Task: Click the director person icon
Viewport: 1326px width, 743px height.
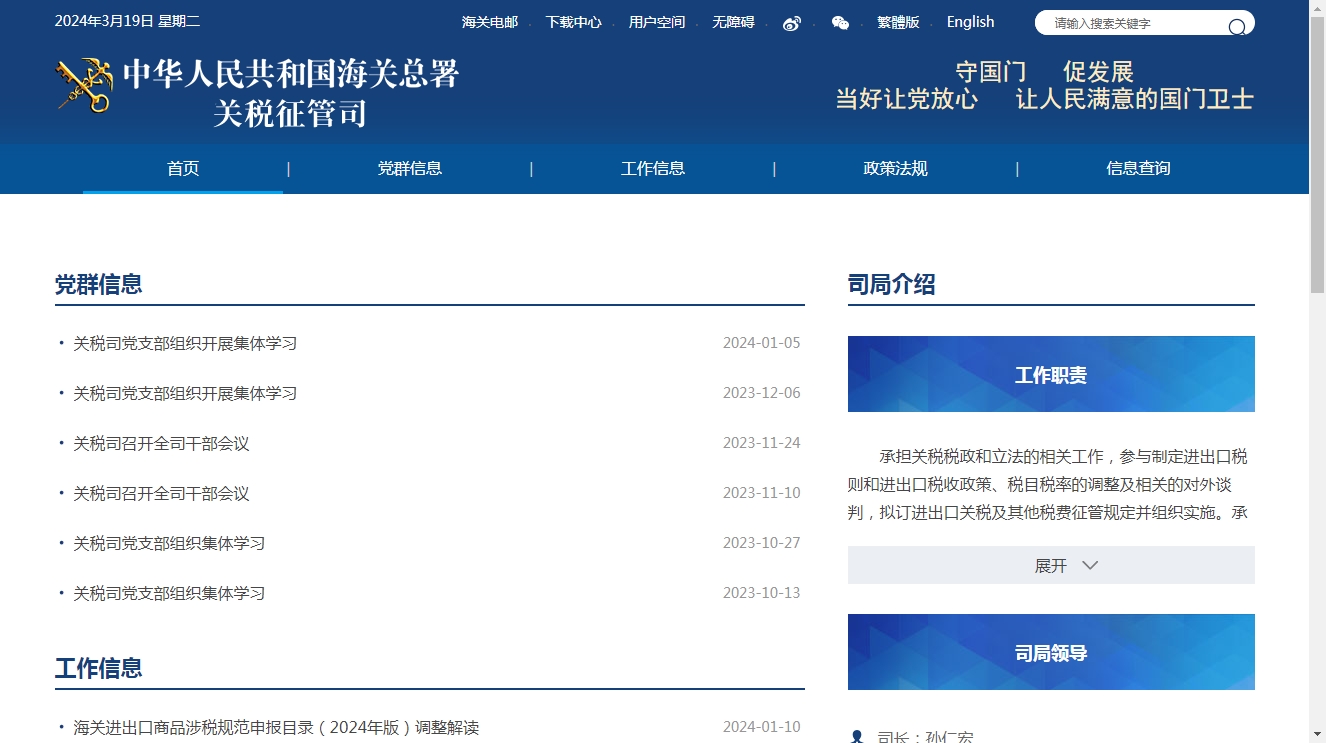Action: 857,737
